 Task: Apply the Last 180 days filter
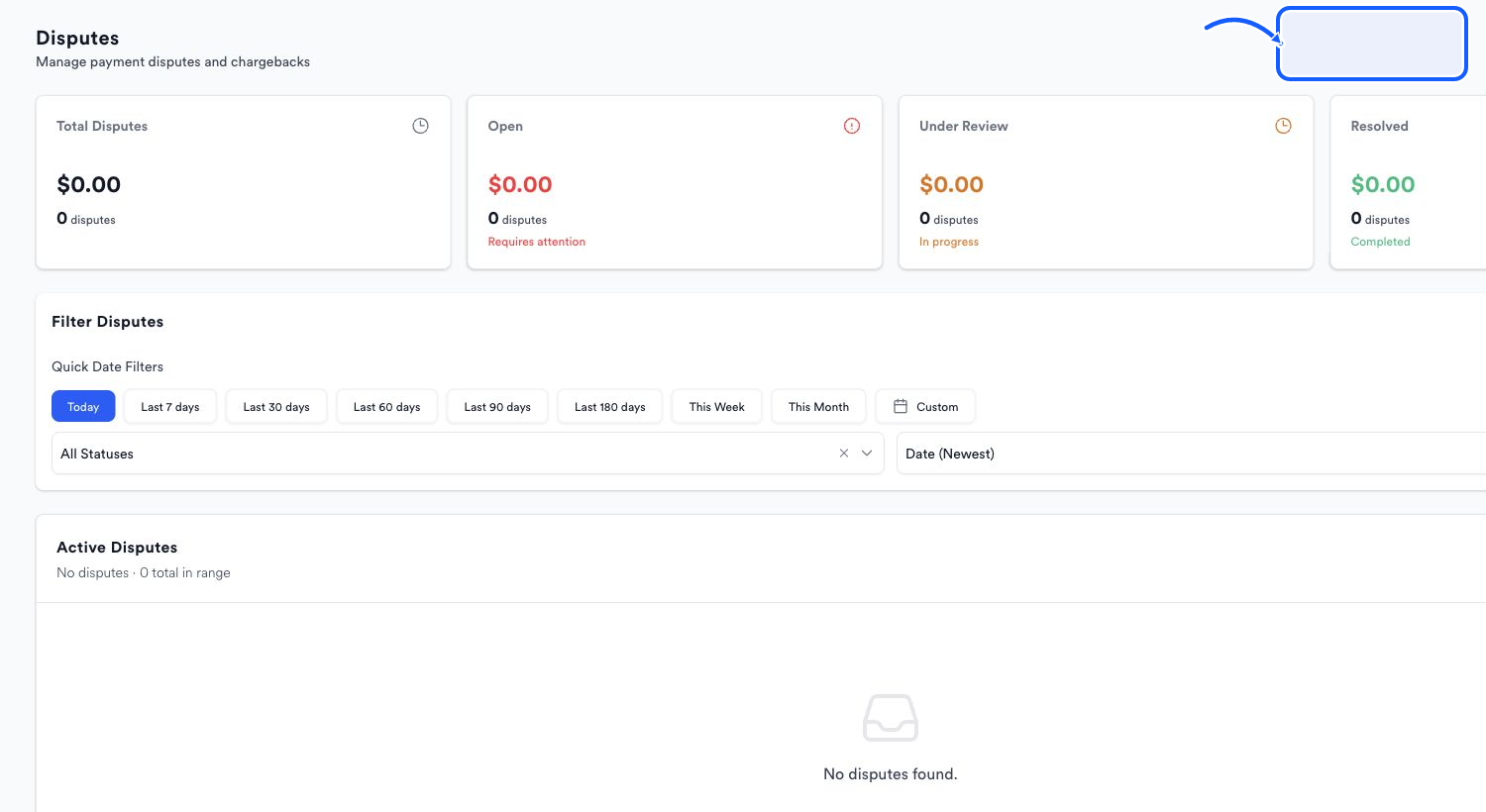coord(609,407)
